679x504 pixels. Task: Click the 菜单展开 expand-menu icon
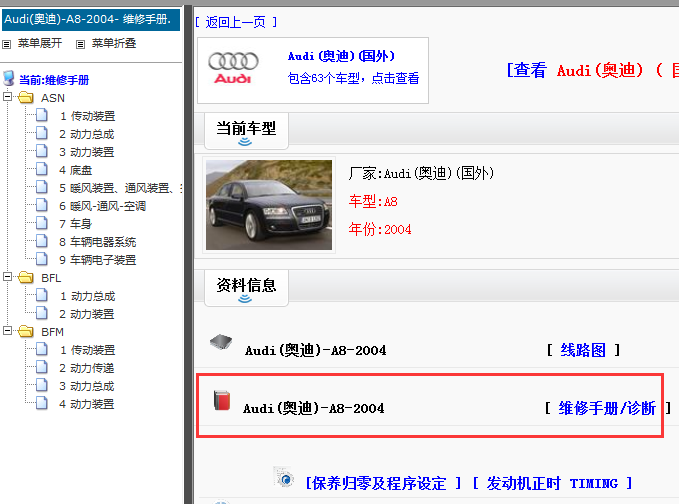point(6,44)
